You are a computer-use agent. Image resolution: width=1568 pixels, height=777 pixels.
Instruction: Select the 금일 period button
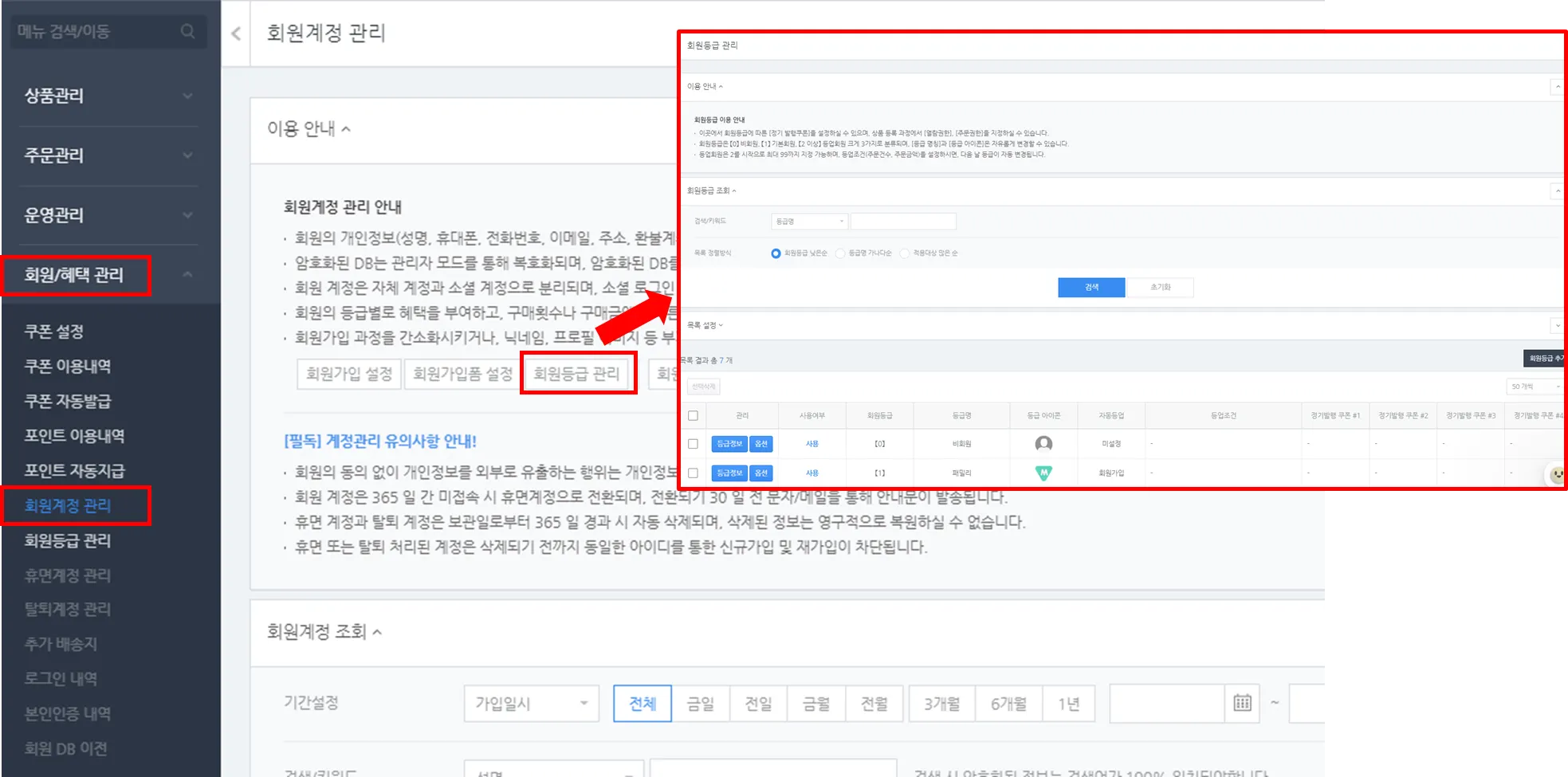tap(701, 704)
